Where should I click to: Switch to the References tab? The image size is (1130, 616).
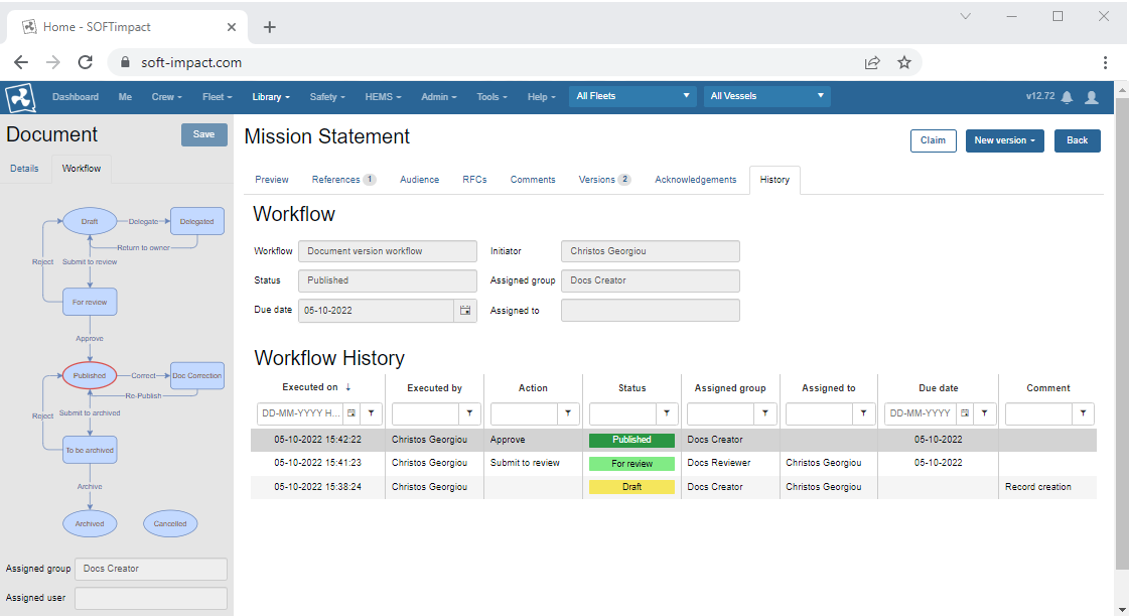[344, 180]
